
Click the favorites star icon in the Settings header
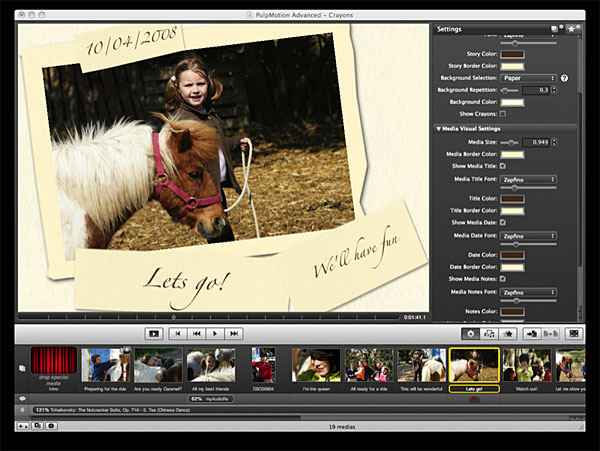click(573, 29)
